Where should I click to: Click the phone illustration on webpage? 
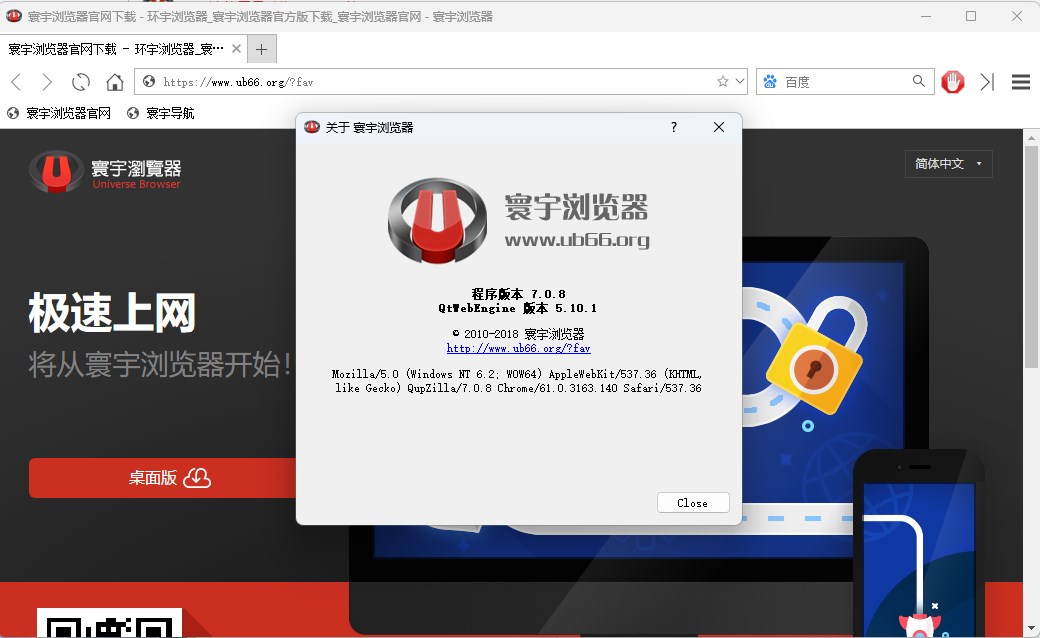(919, 544)
